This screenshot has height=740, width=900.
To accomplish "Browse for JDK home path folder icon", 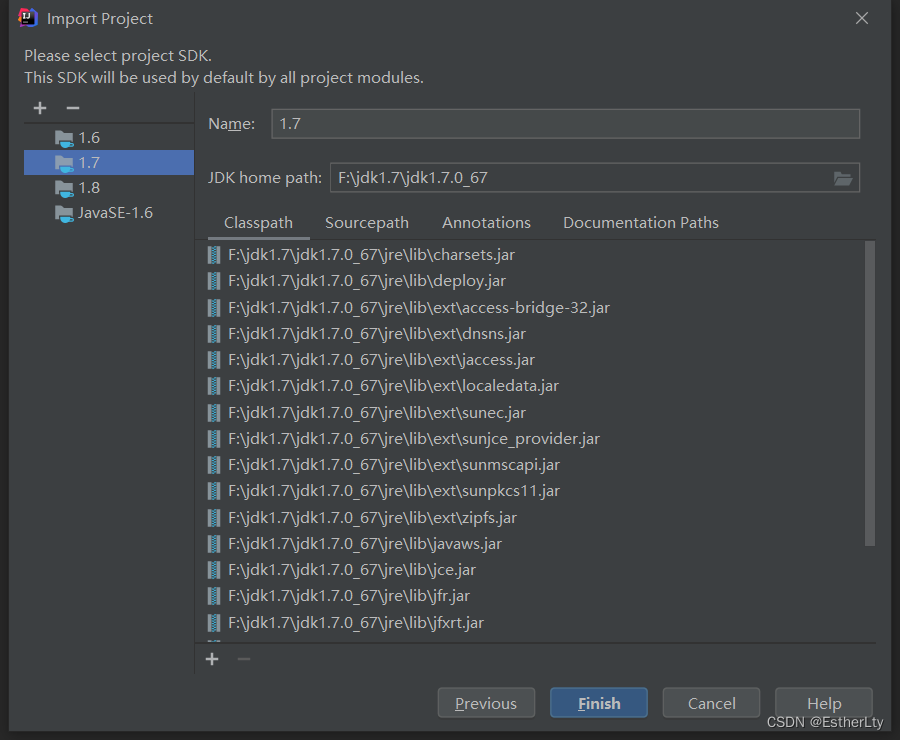I will 843,179.
